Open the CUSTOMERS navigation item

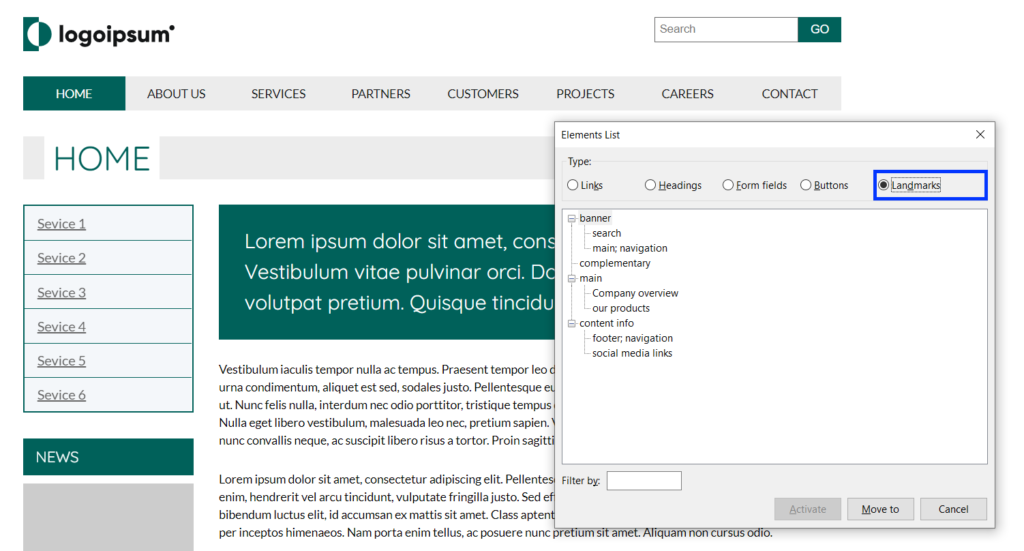(x=483, y=93)
